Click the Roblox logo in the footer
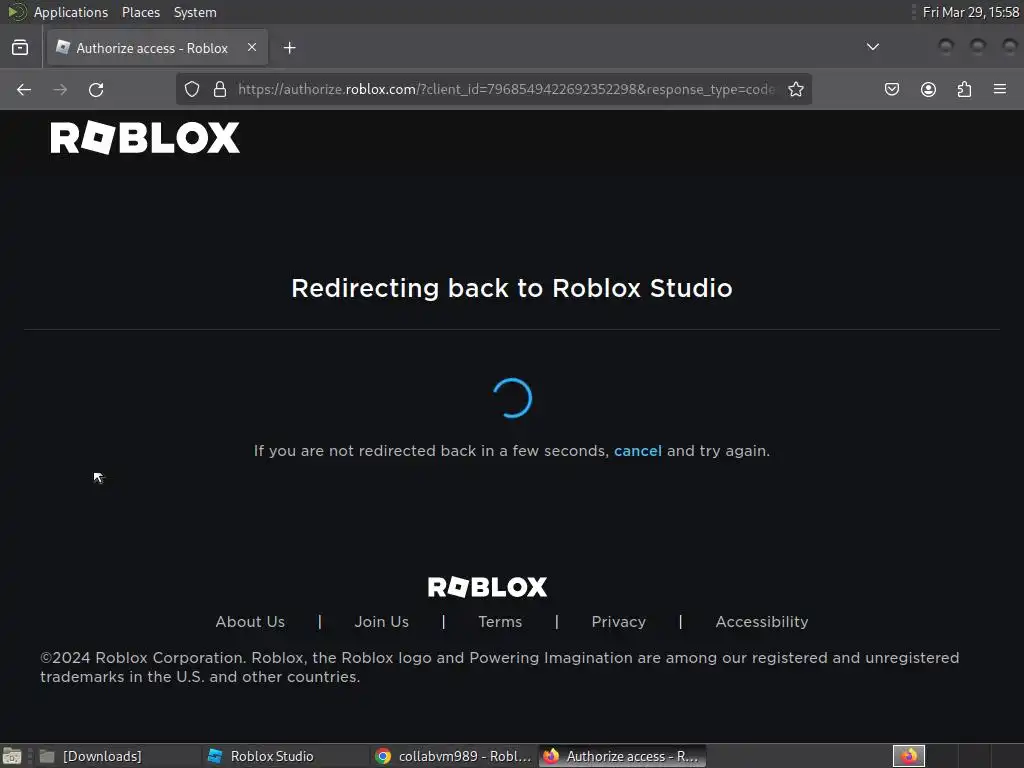 click(x=487, y=587)
